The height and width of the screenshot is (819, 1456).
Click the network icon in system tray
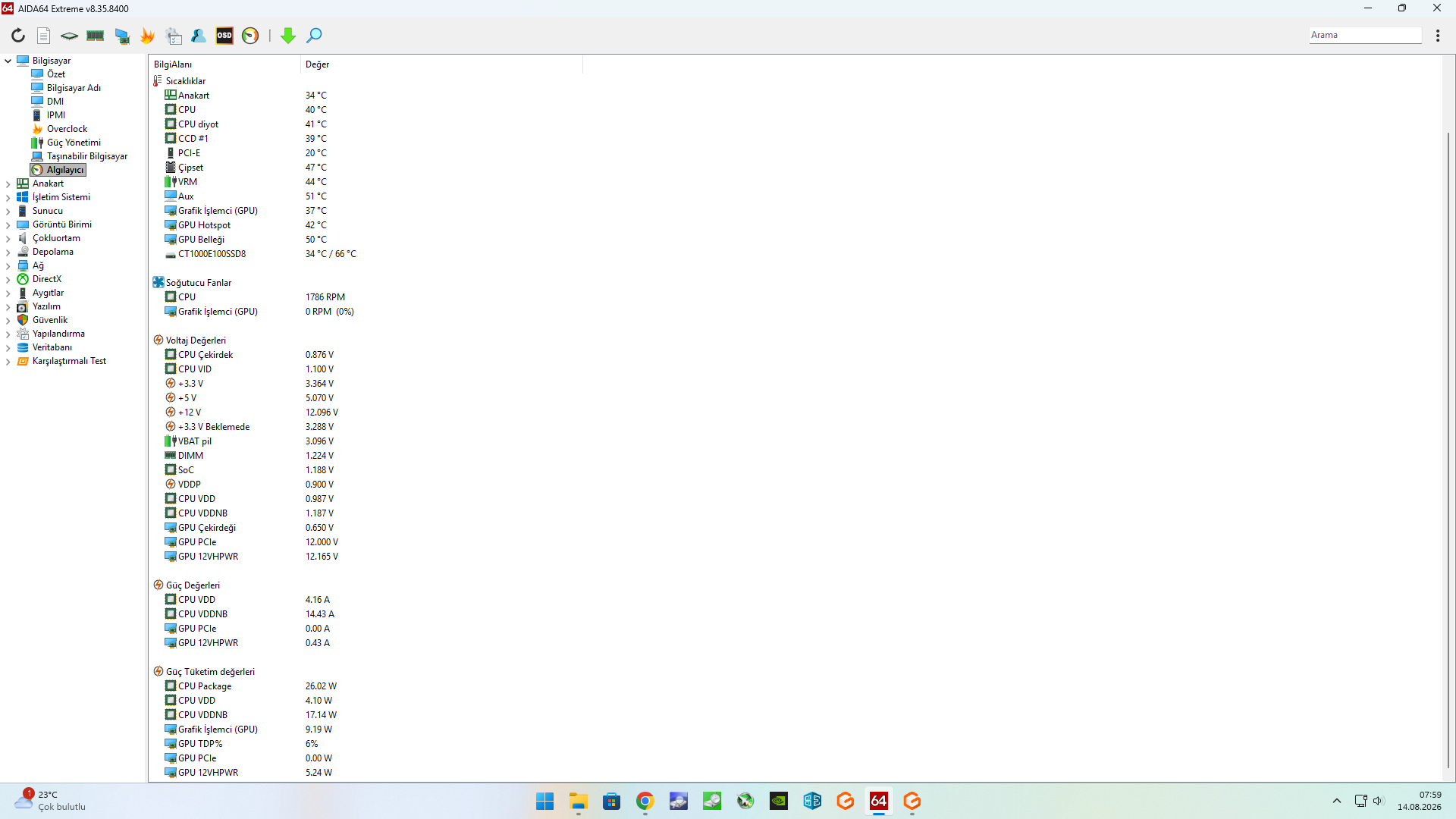[x=1360, y=801]
